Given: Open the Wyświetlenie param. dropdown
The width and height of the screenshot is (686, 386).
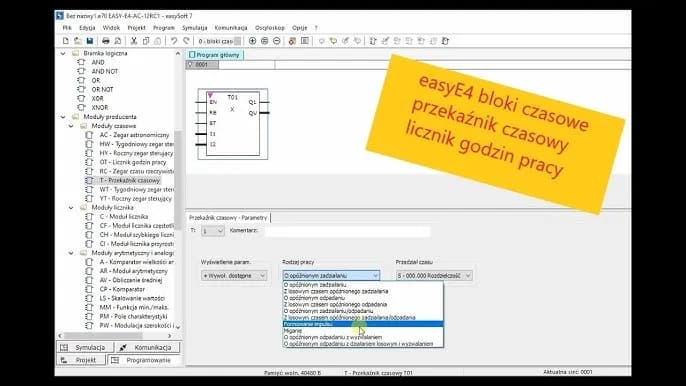Looking at the screenshot, I should (x=234, y=276).
